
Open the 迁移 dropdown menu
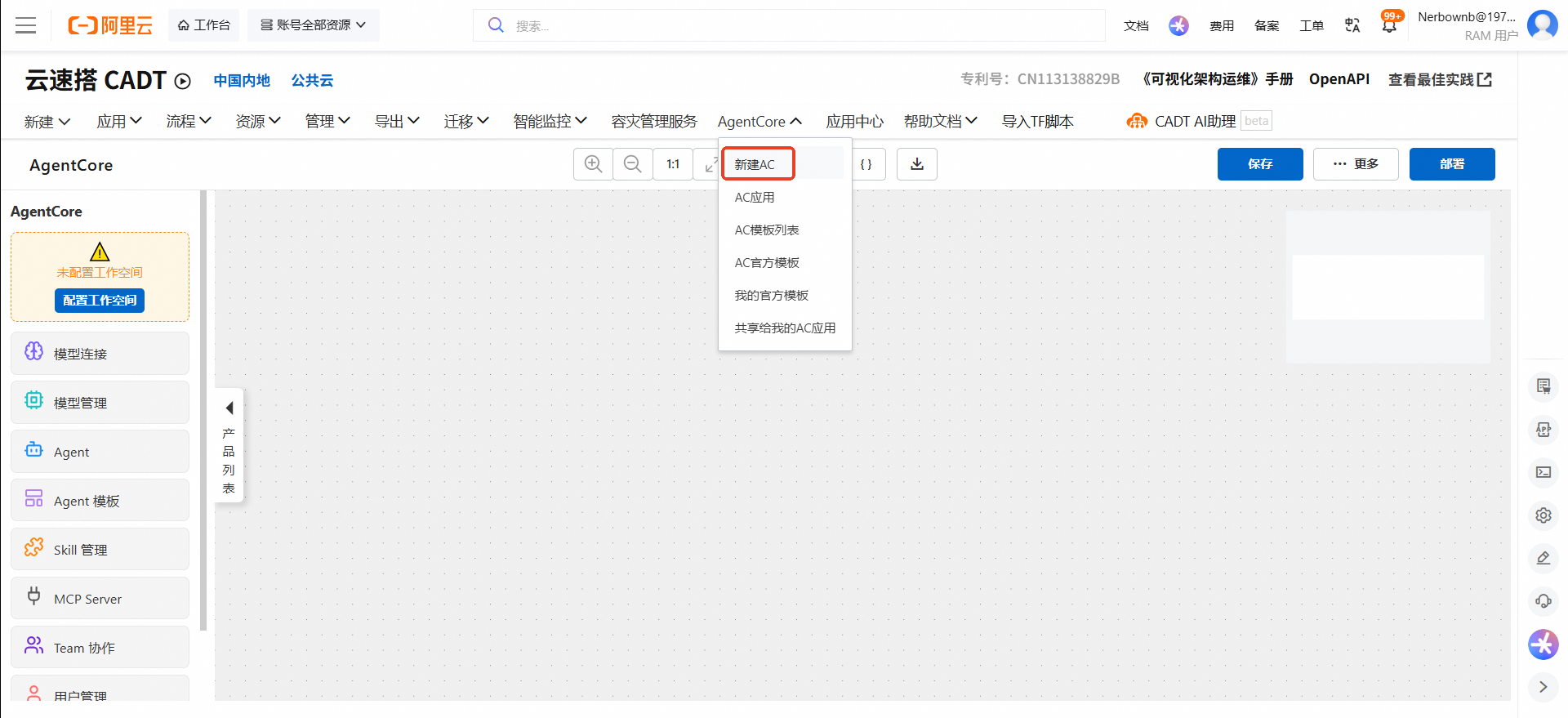click(466, 122)
